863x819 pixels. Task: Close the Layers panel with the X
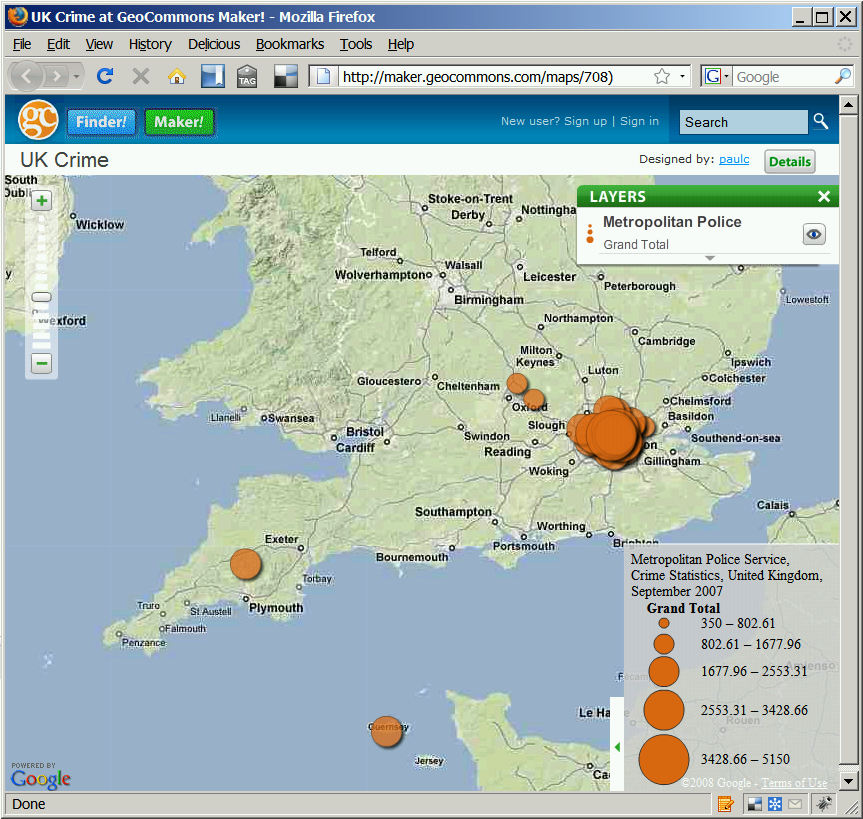tap(823, 197)
